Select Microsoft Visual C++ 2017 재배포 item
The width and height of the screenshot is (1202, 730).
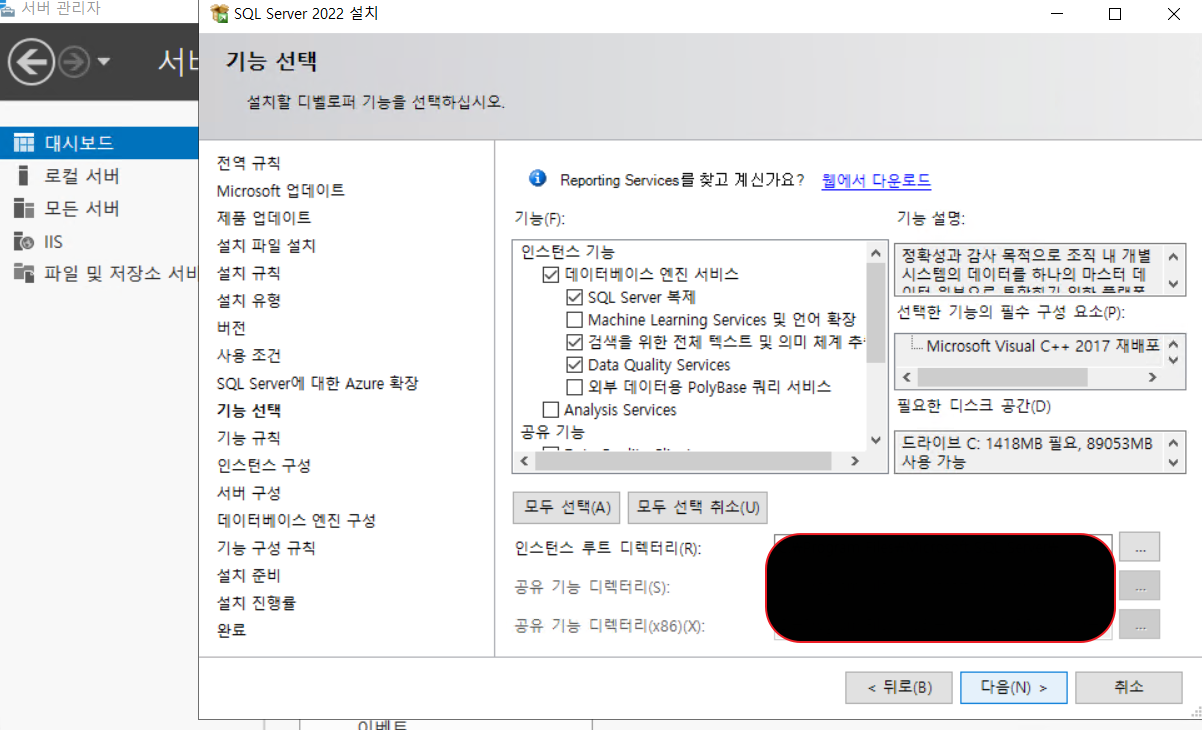(x=1043, y=346)
